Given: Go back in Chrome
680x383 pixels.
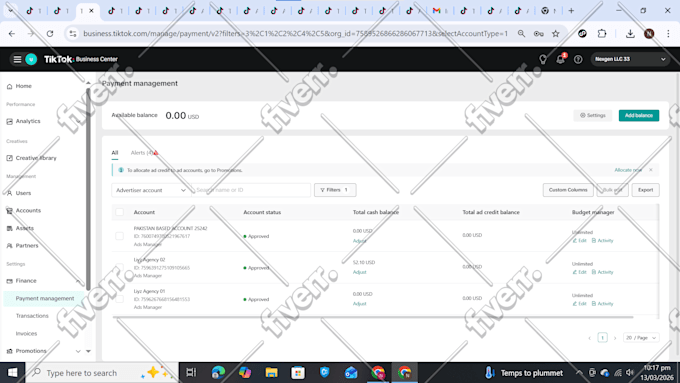Looking at the screenshot, I should click(x=12, y=33).
